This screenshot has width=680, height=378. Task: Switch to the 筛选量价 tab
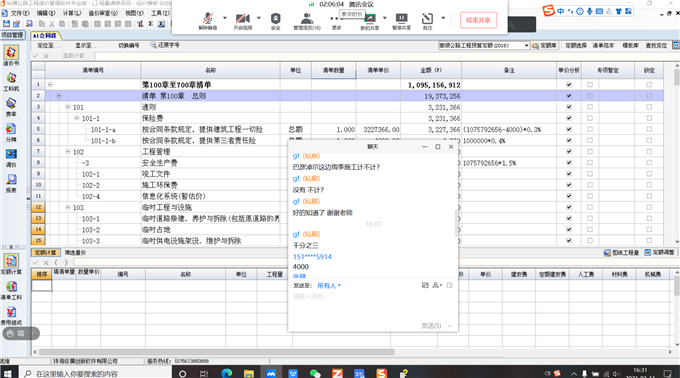(75, 252)
